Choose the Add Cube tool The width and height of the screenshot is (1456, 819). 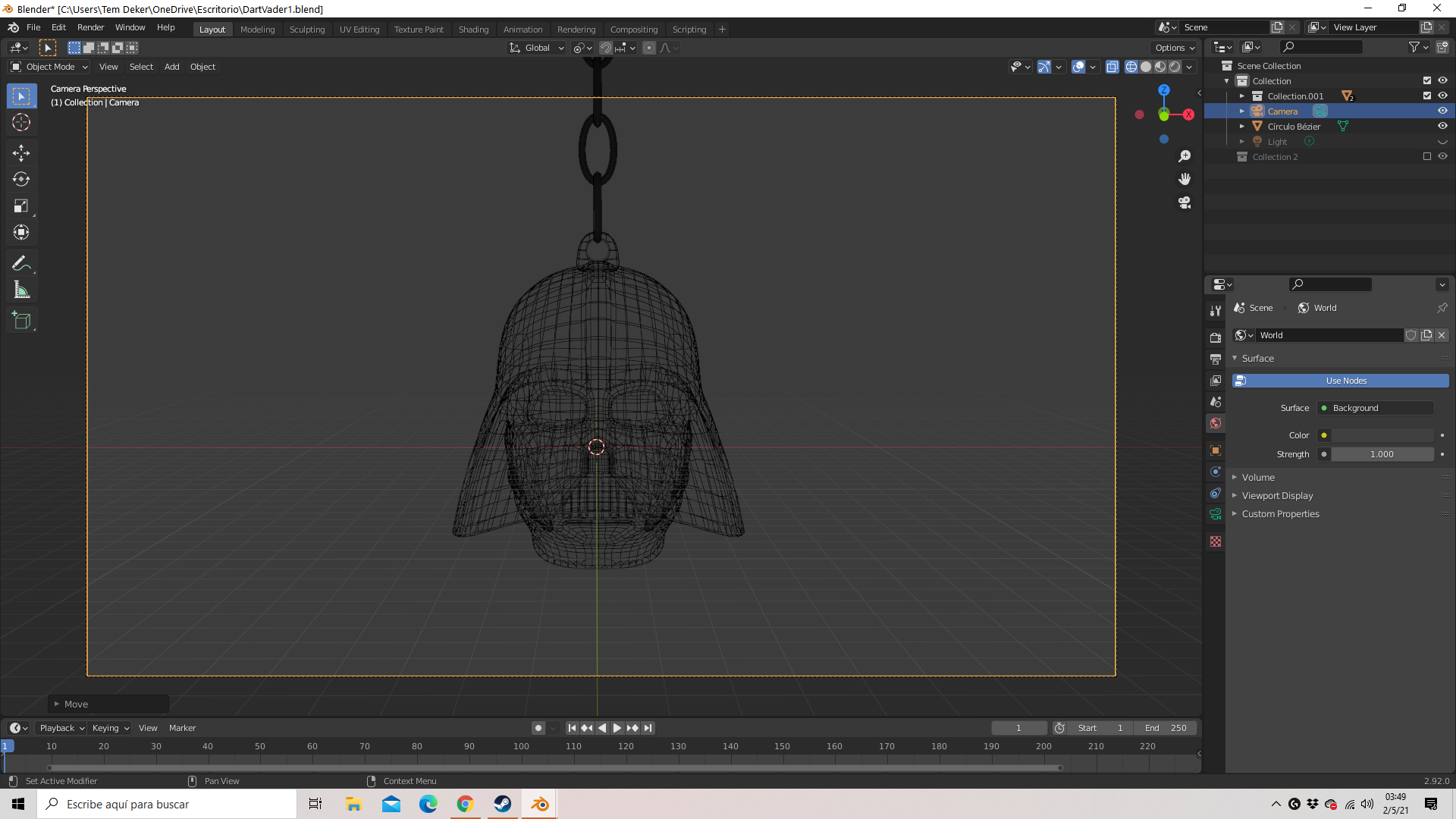coord(21,321)
